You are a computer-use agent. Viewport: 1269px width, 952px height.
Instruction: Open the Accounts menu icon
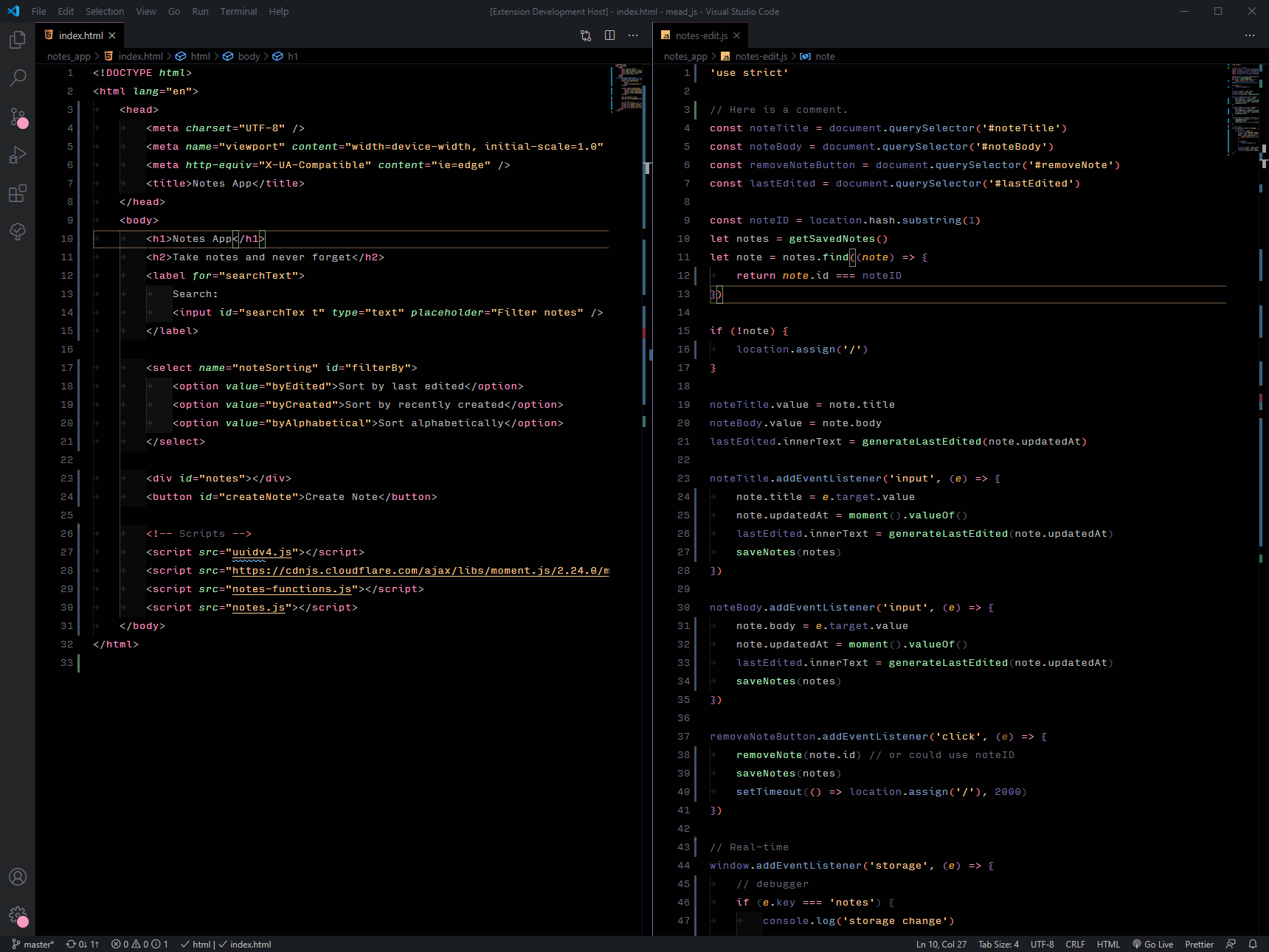(18, 877)
